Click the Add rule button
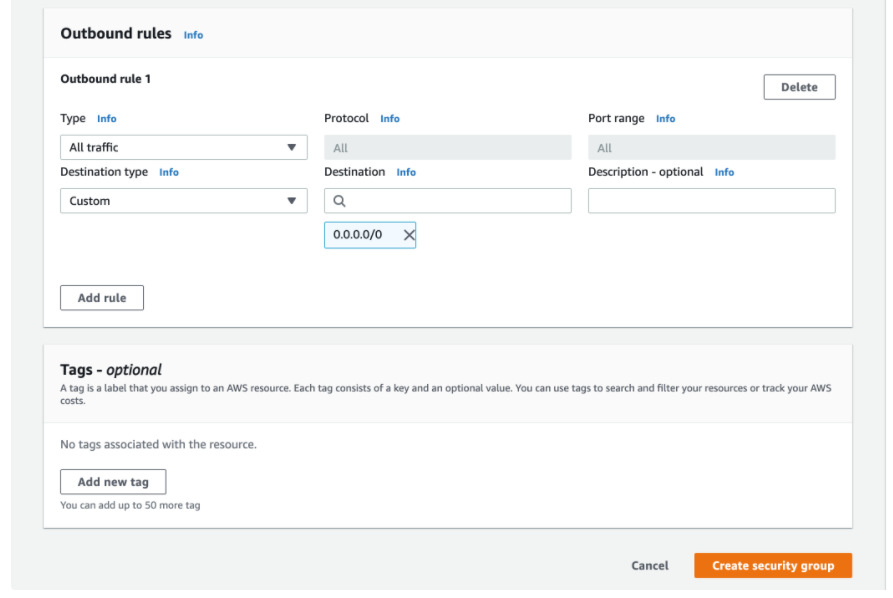 [102, 298]
